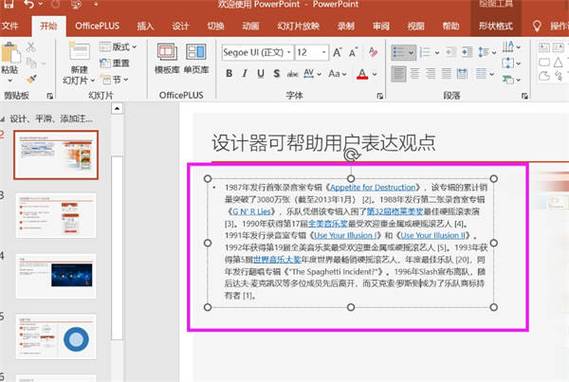Viewport: 569px width, 382px height.
Task: Switch to the OfficePLUS tab
Action: pos(97,26)
